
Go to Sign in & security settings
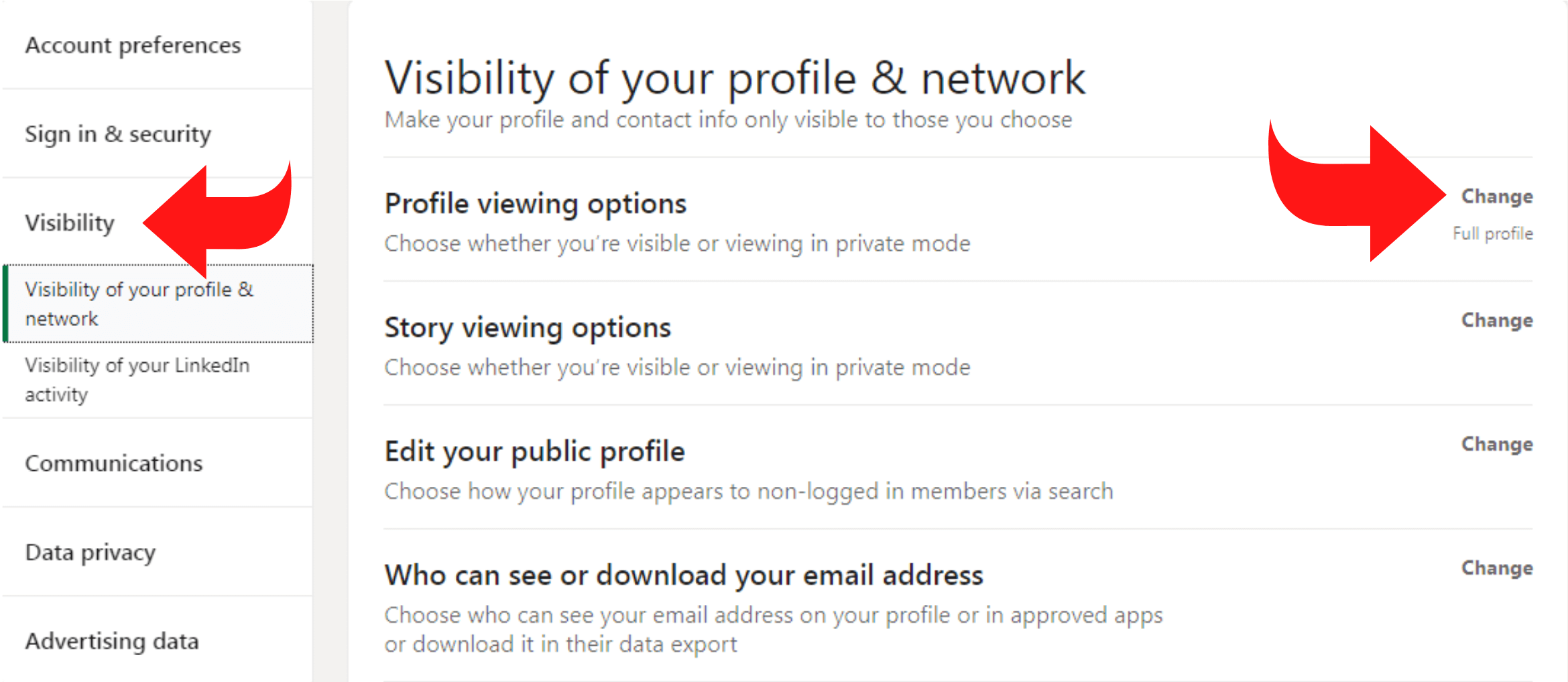point(118,134)
